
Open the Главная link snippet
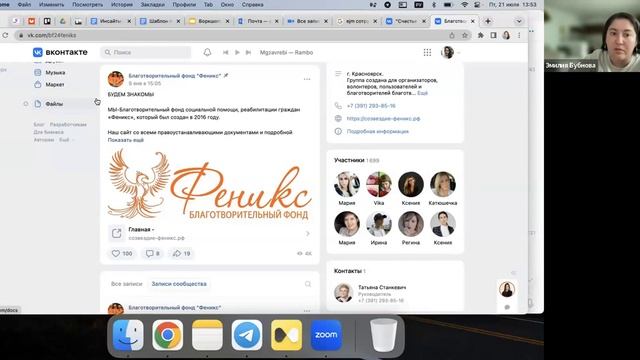pyautogui.click(x=210, y=233)
